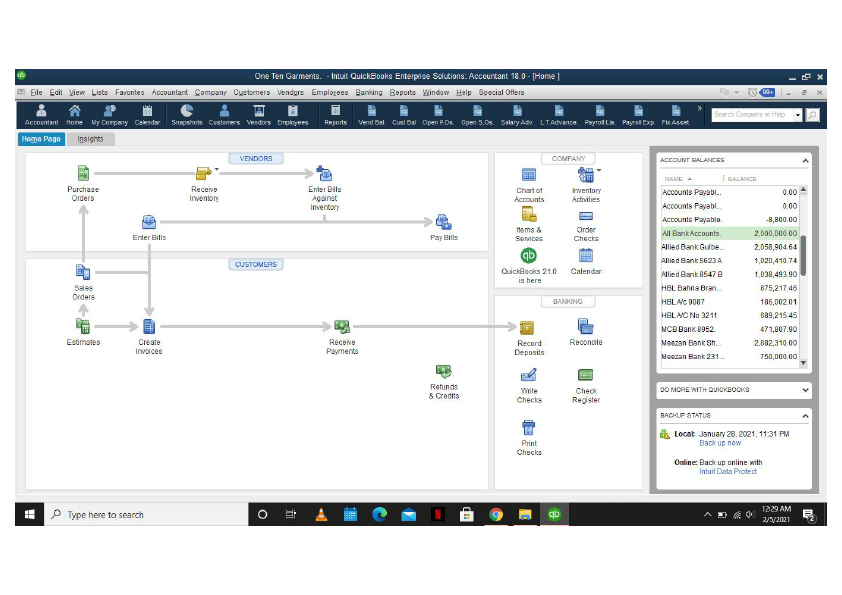This screenshot has height=595, width=842.
Task: Click account balances scrollbar down arrow
Action: click(803, 363)
